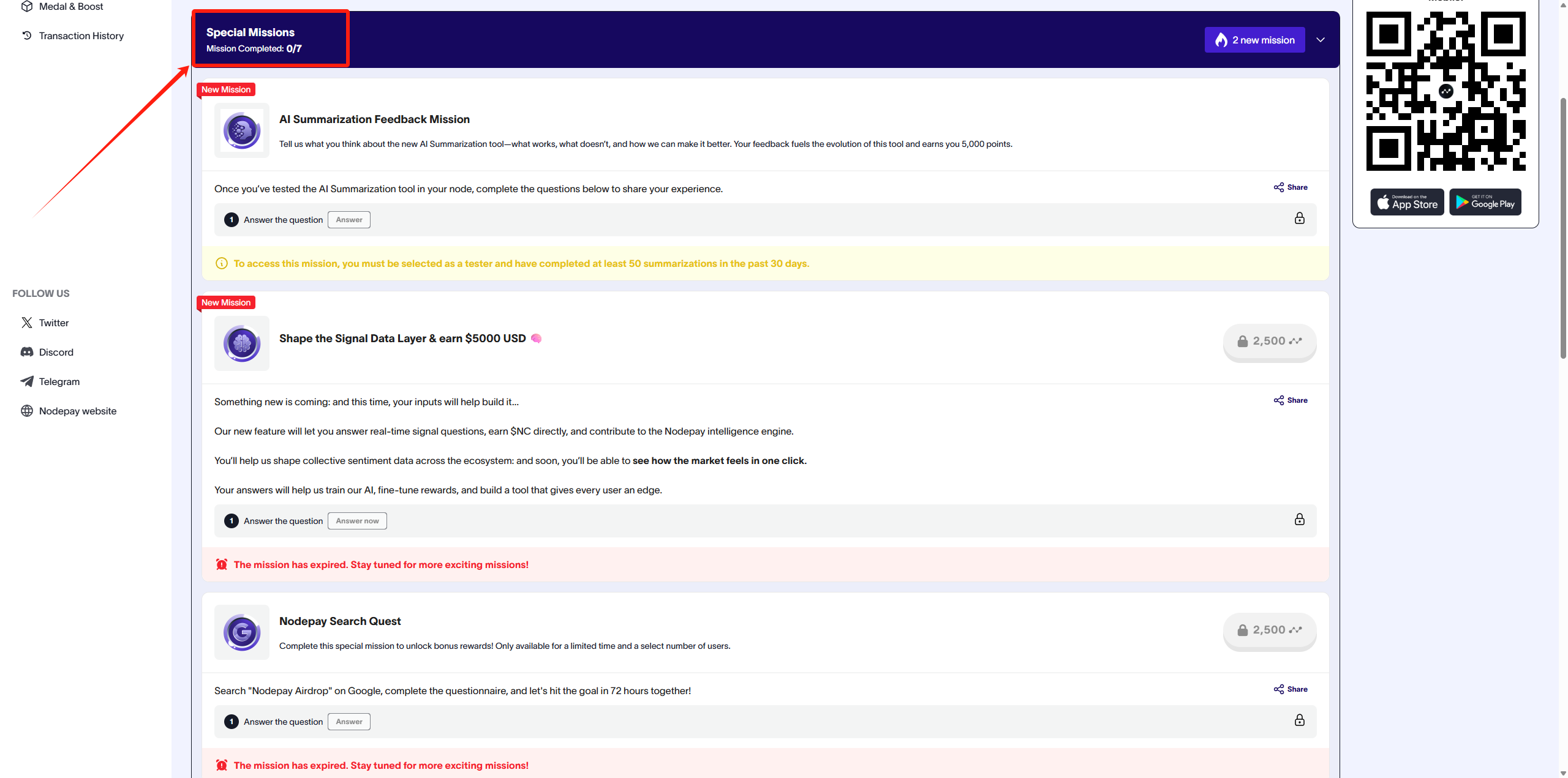Click lock icon in Signal Data Layer answer row
The width and height of the screenshot is (1568, 778).
1299,520
